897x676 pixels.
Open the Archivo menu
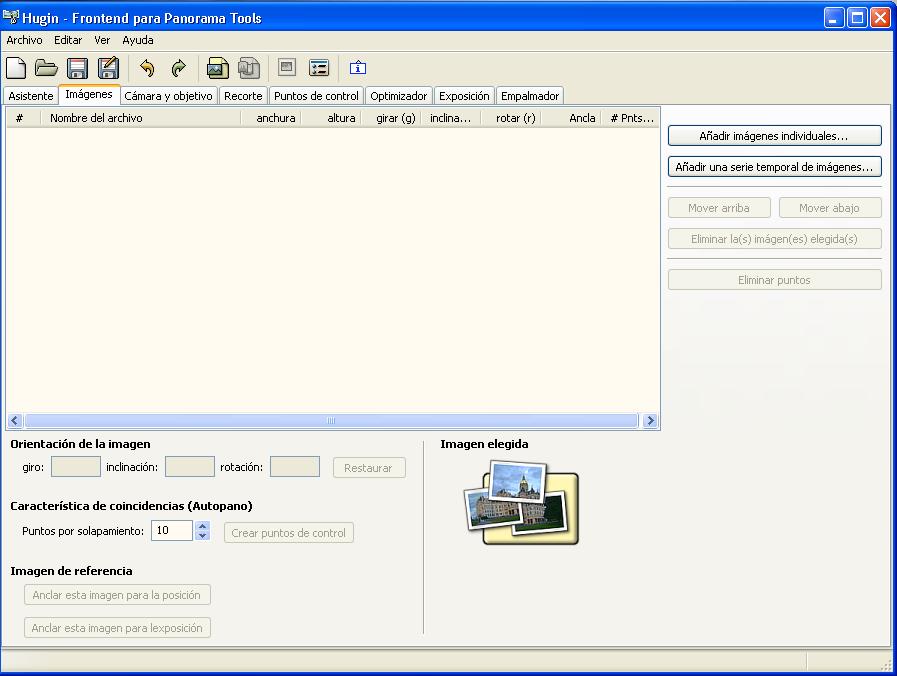(24, 40)
